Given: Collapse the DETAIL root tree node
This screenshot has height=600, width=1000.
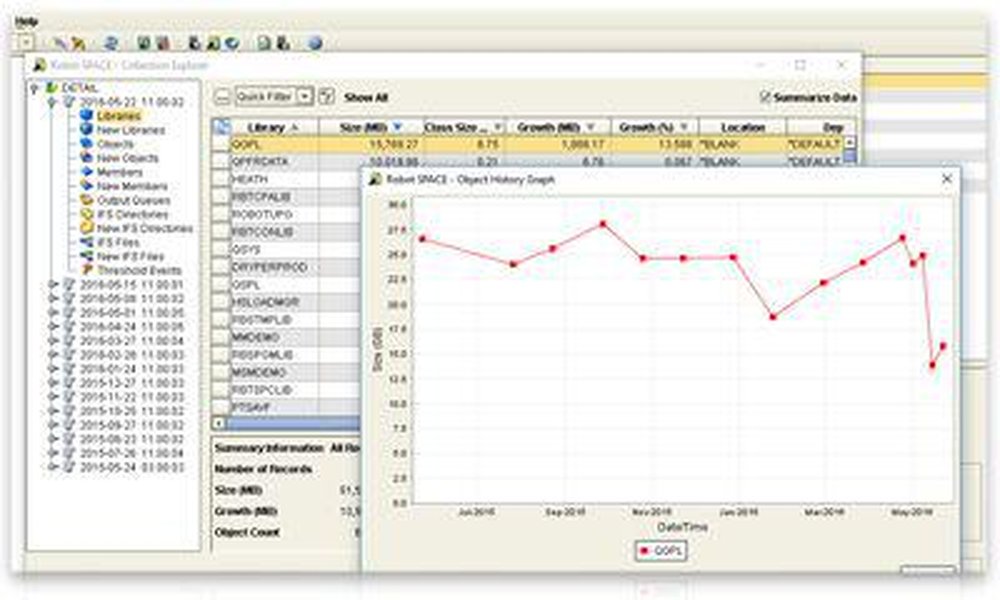Looking at the screenshot, I should pyautogui.click(x=34, y=88).
